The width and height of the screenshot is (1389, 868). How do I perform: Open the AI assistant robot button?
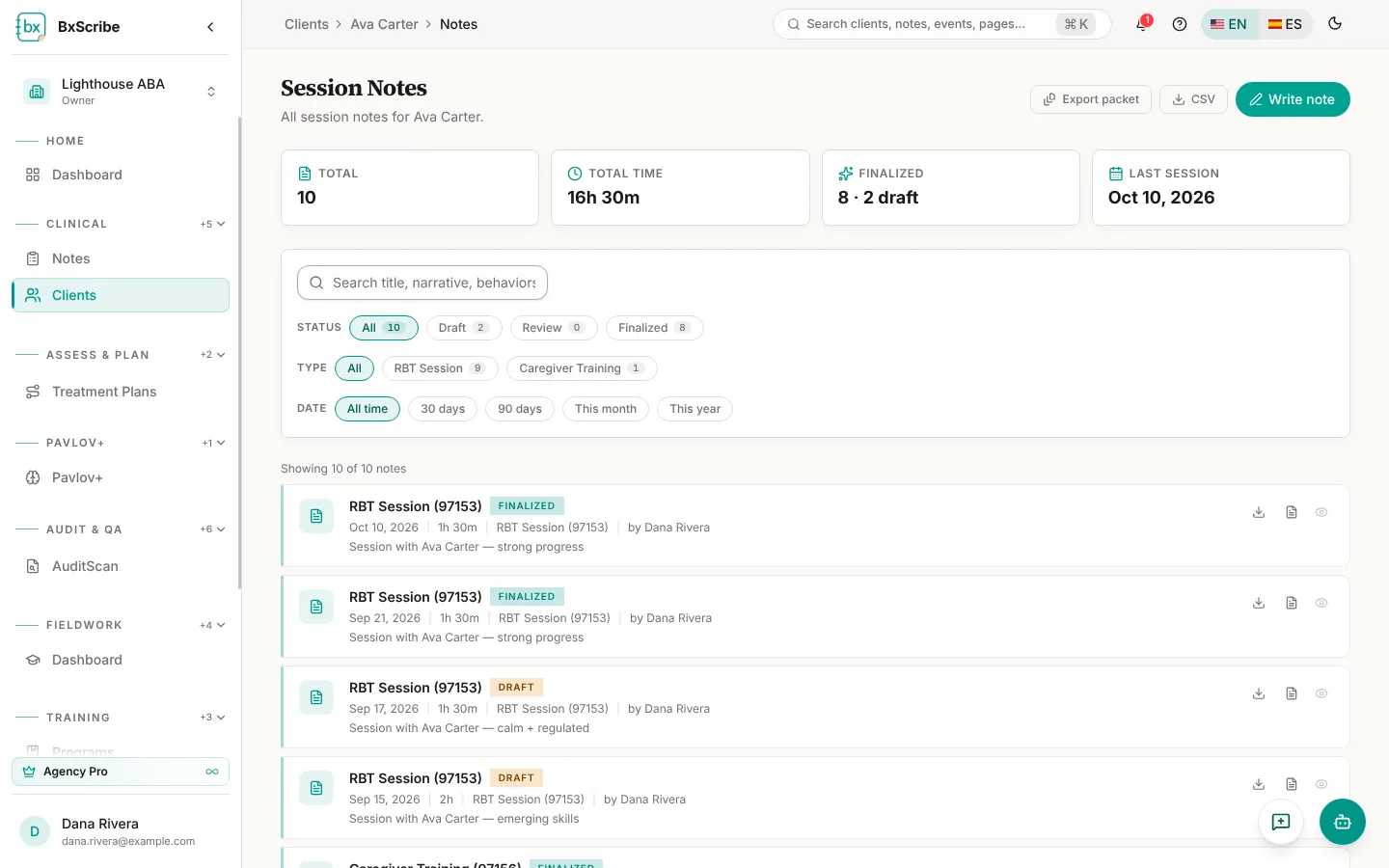(1343, 822)
